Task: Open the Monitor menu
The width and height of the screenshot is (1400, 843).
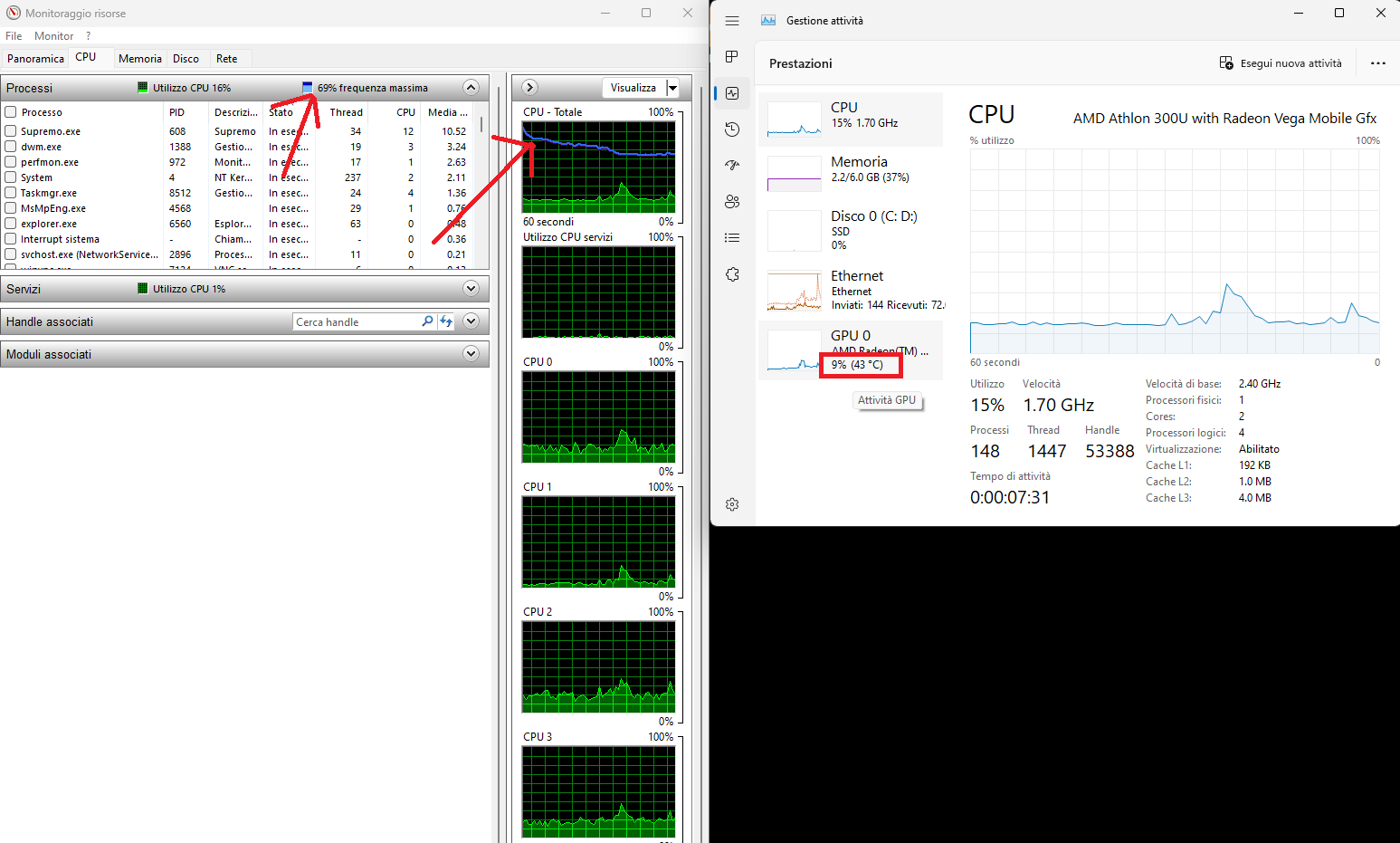Action: (53, 35)
